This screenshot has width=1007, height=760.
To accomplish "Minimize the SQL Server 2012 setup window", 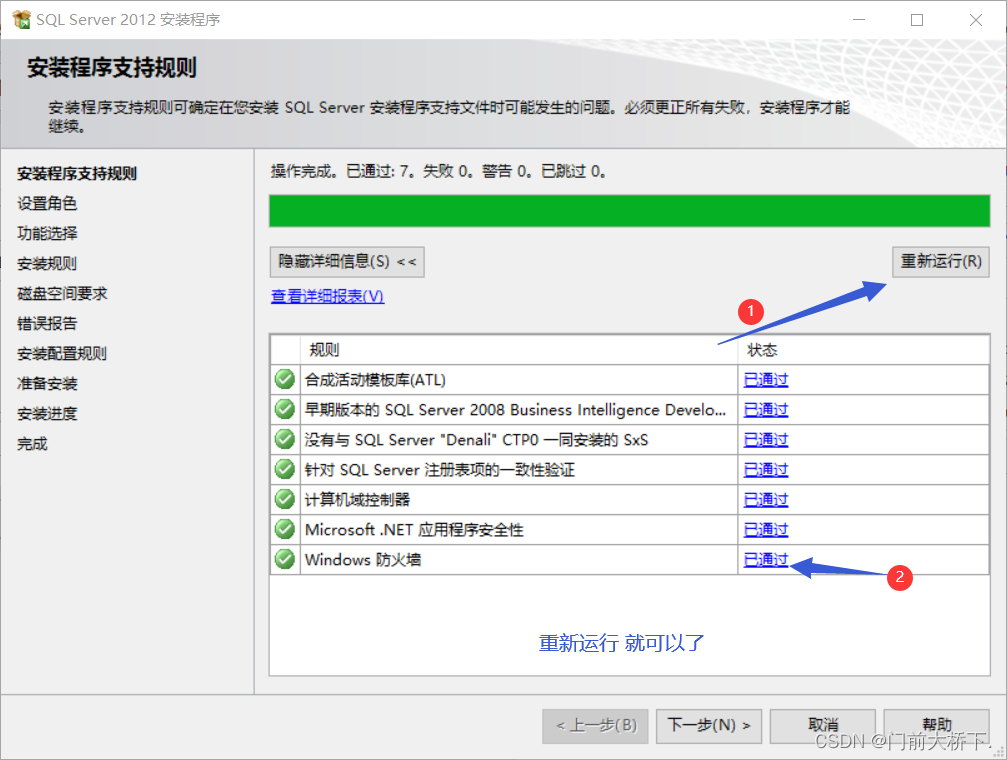I will (x=859, y=20).
